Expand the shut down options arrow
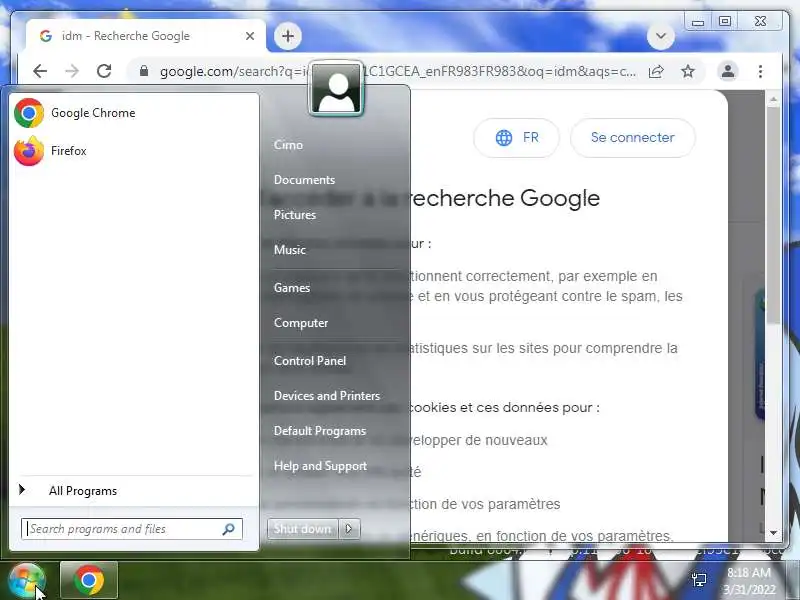 349,529
